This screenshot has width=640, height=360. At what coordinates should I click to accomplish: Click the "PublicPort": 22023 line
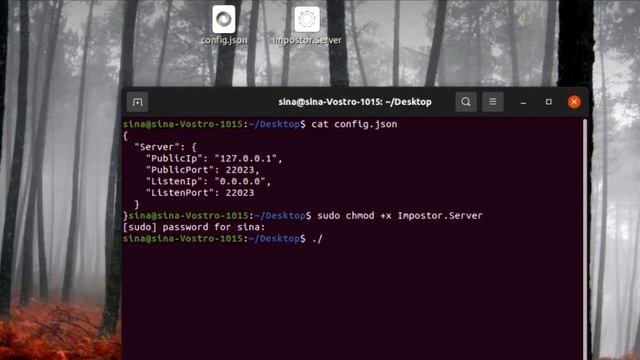202,170
